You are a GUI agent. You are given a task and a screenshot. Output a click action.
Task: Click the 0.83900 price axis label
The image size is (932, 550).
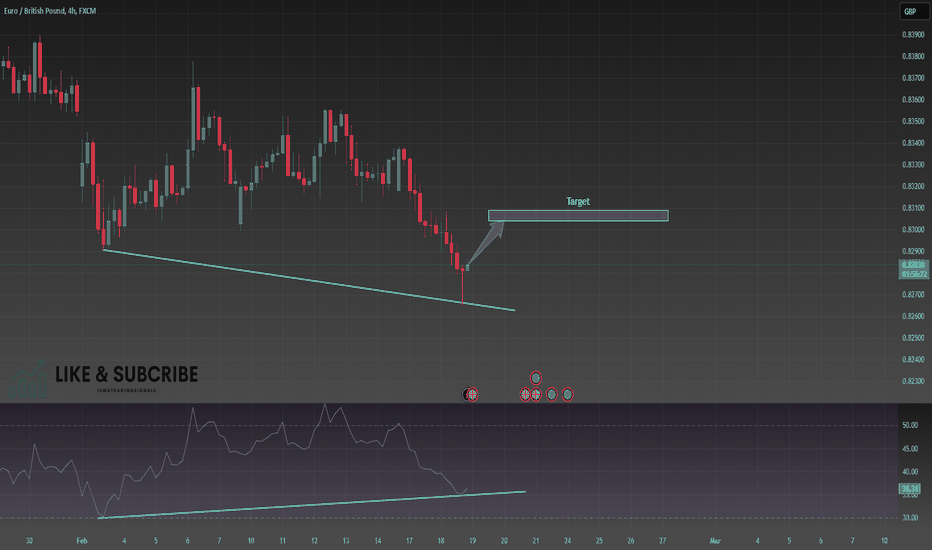tap(913, 34)
